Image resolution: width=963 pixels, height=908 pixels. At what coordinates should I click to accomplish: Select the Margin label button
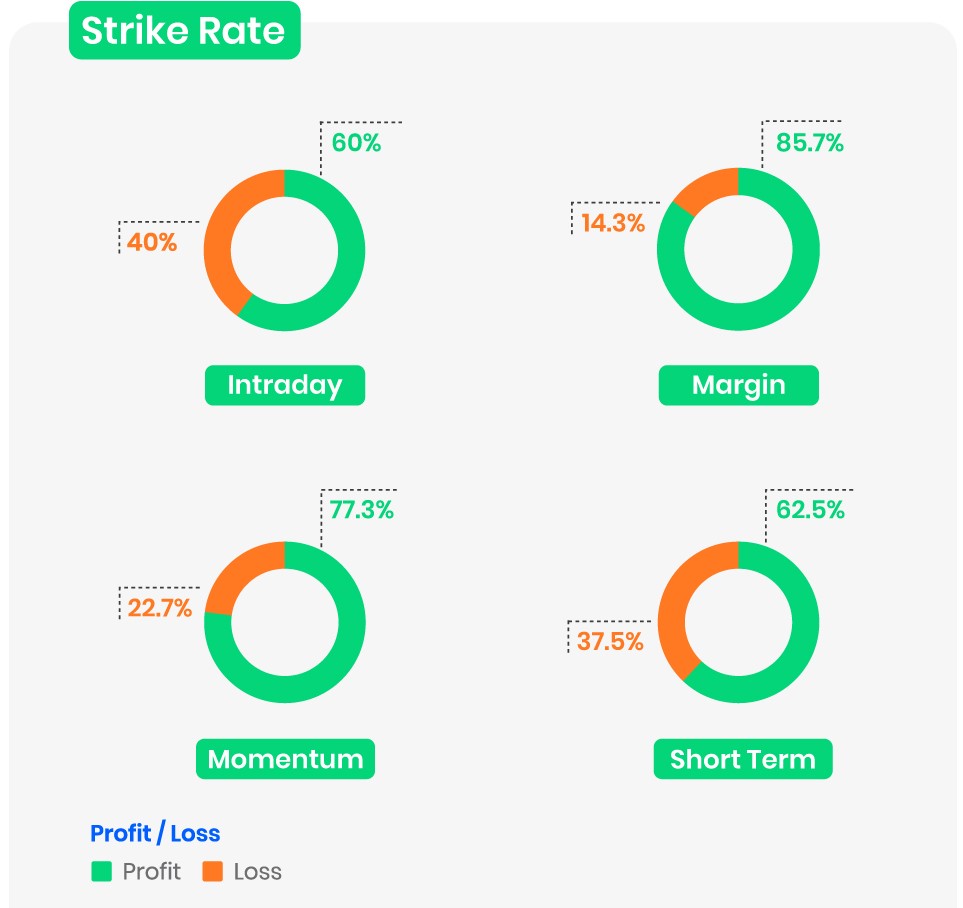tap(738, 385)
